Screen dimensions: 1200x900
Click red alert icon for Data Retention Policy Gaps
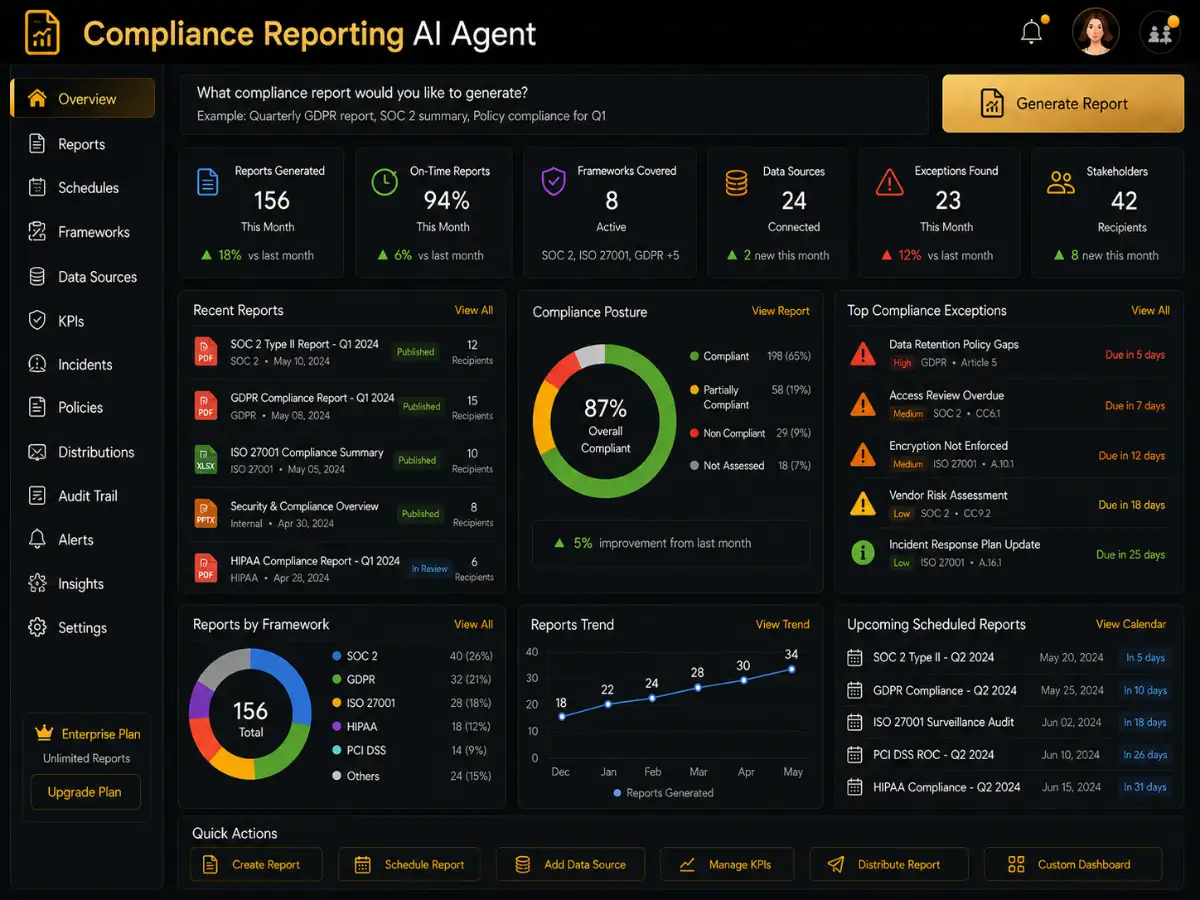(x=862, y=353)
